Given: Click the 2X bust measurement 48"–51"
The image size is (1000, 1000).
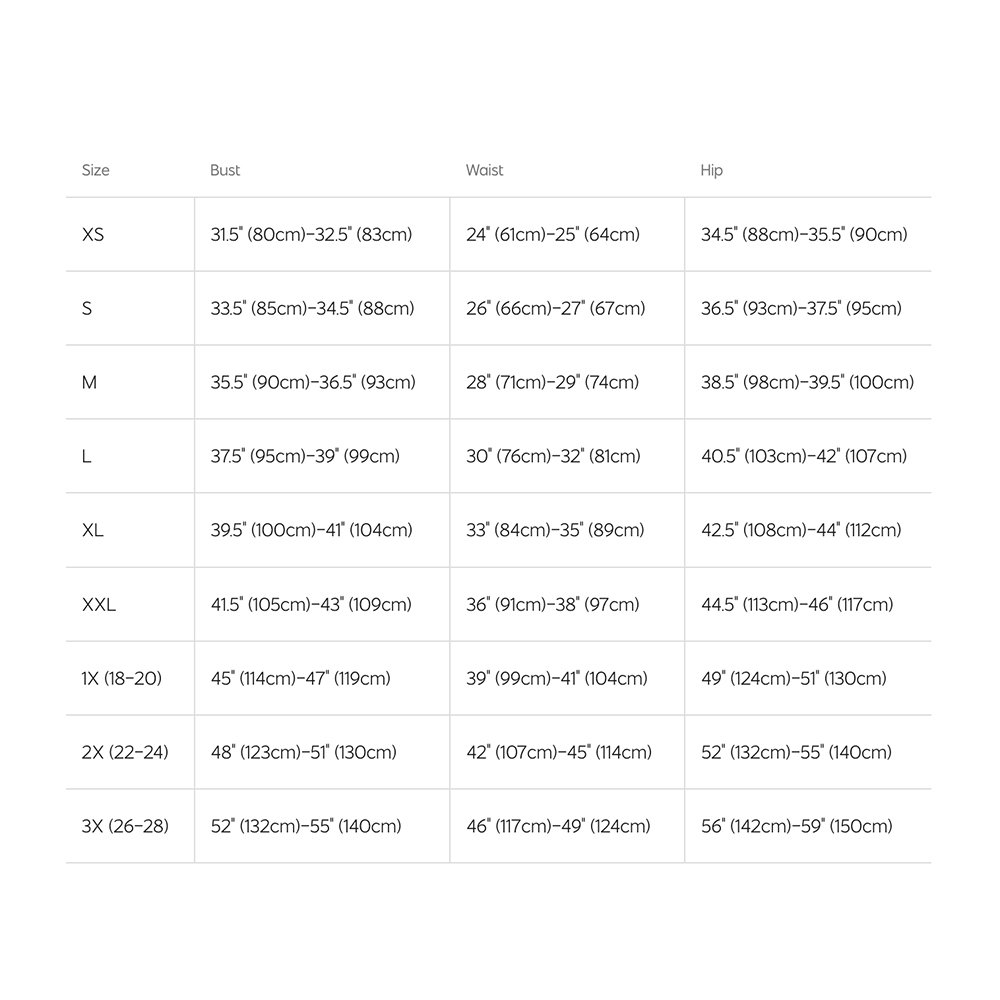Looking at the screenshot, I should click(x=303, y=753).
